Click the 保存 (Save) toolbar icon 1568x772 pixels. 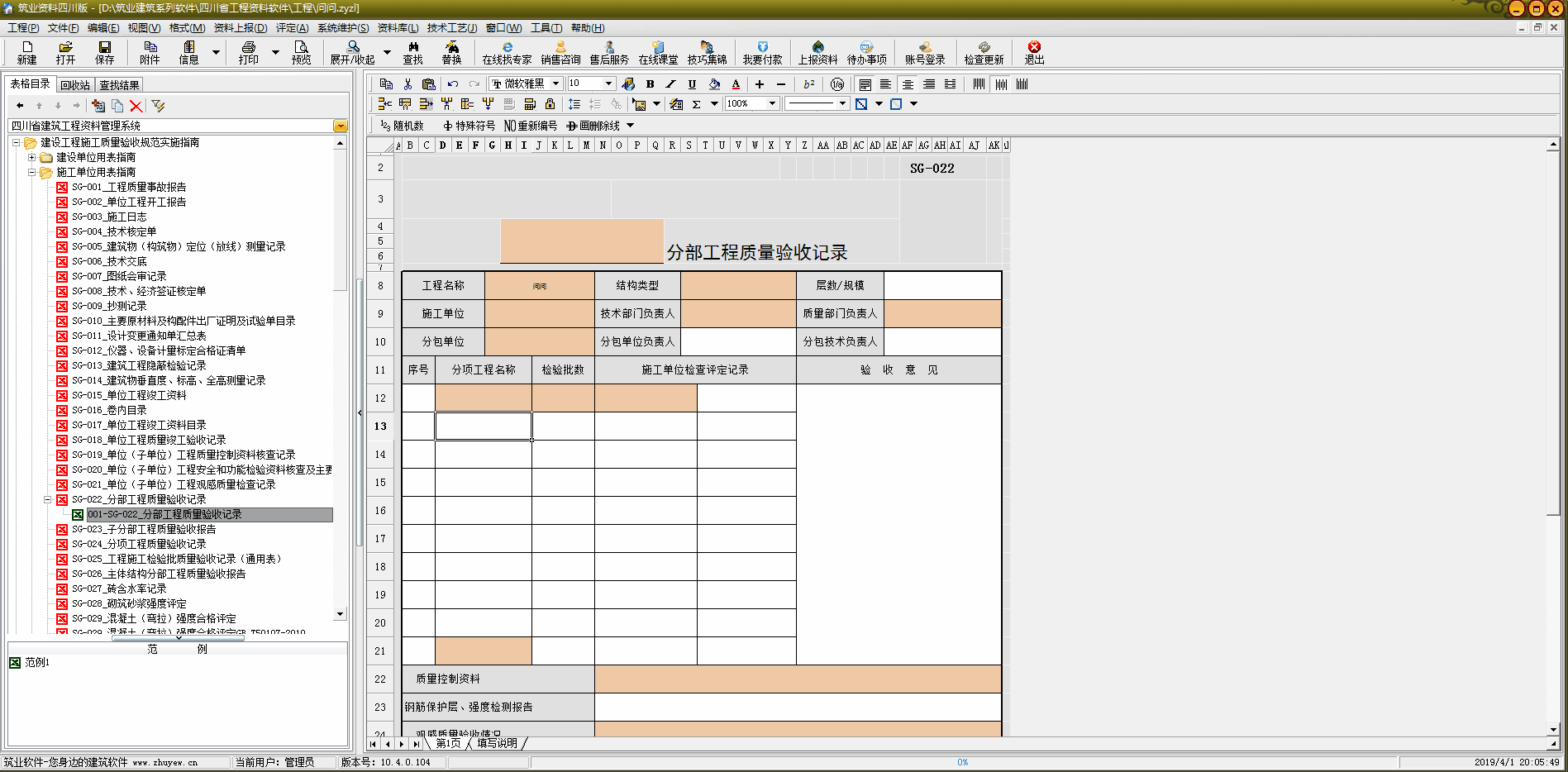pyautogui.click(x=104, y=52)
